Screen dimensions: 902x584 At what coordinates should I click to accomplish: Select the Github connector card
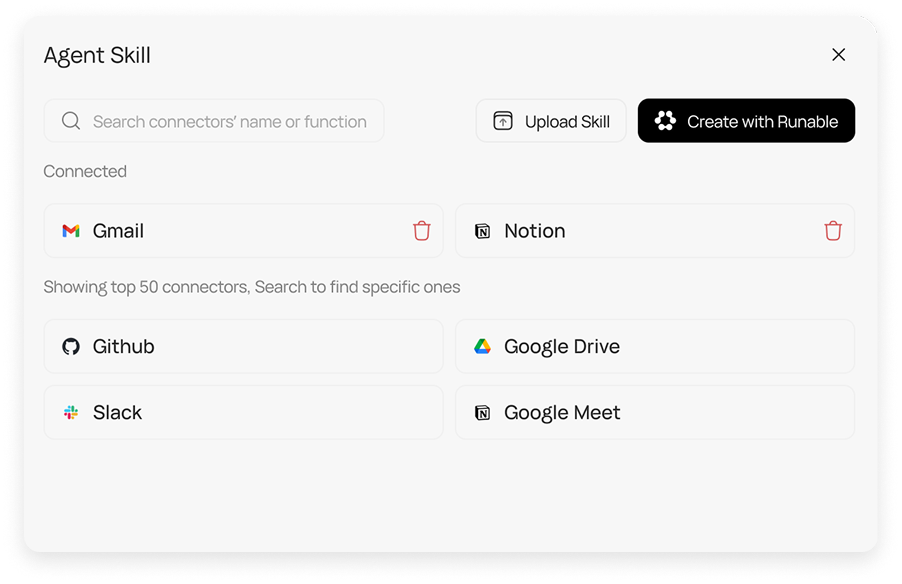(x=243, y=346)
